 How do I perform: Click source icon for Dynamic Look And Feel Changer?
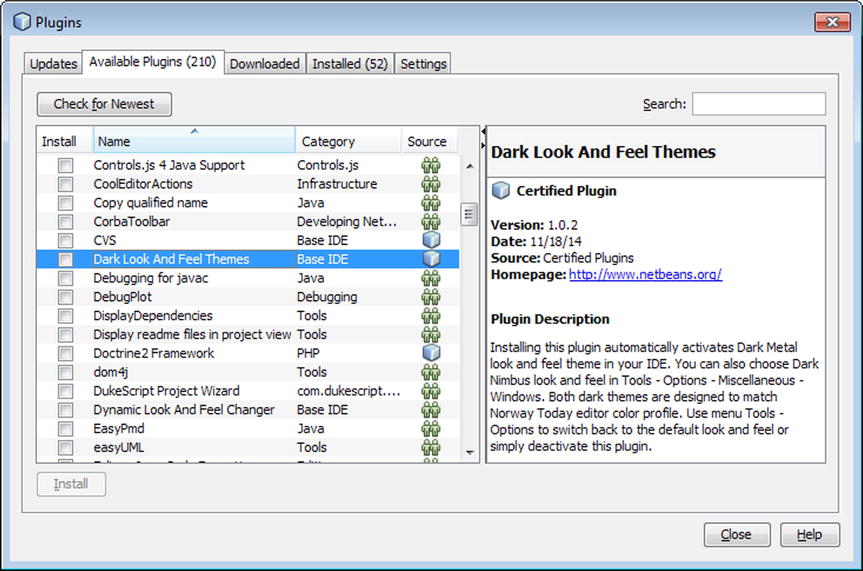pos(431,410)
